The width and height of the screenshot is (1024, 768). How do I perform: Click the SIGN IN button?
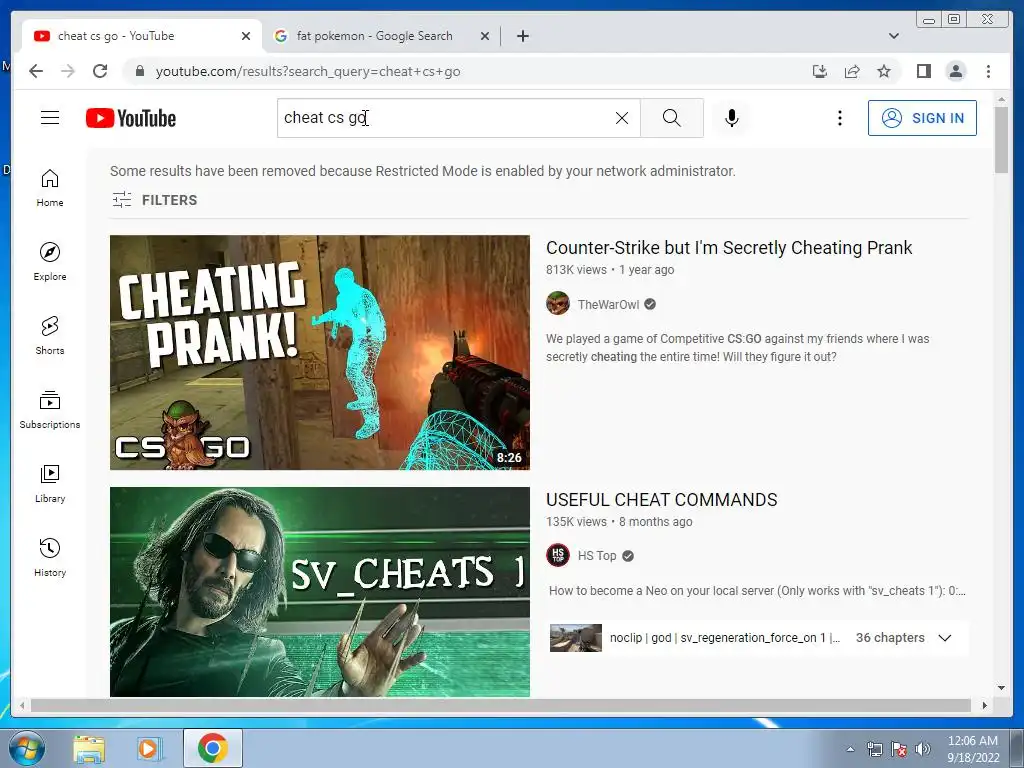click(x=922, y=118)
